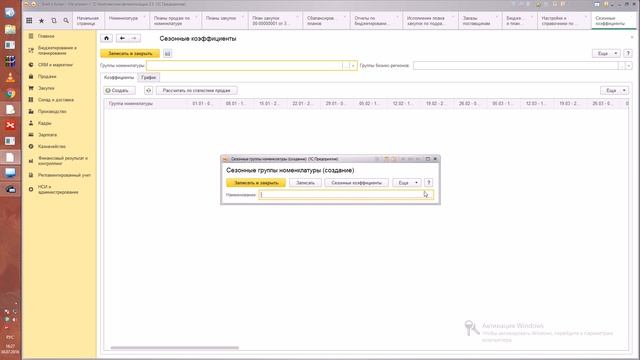Click the search magnifier icon
Screen dimensions: 640x360
tap(66, 20)
